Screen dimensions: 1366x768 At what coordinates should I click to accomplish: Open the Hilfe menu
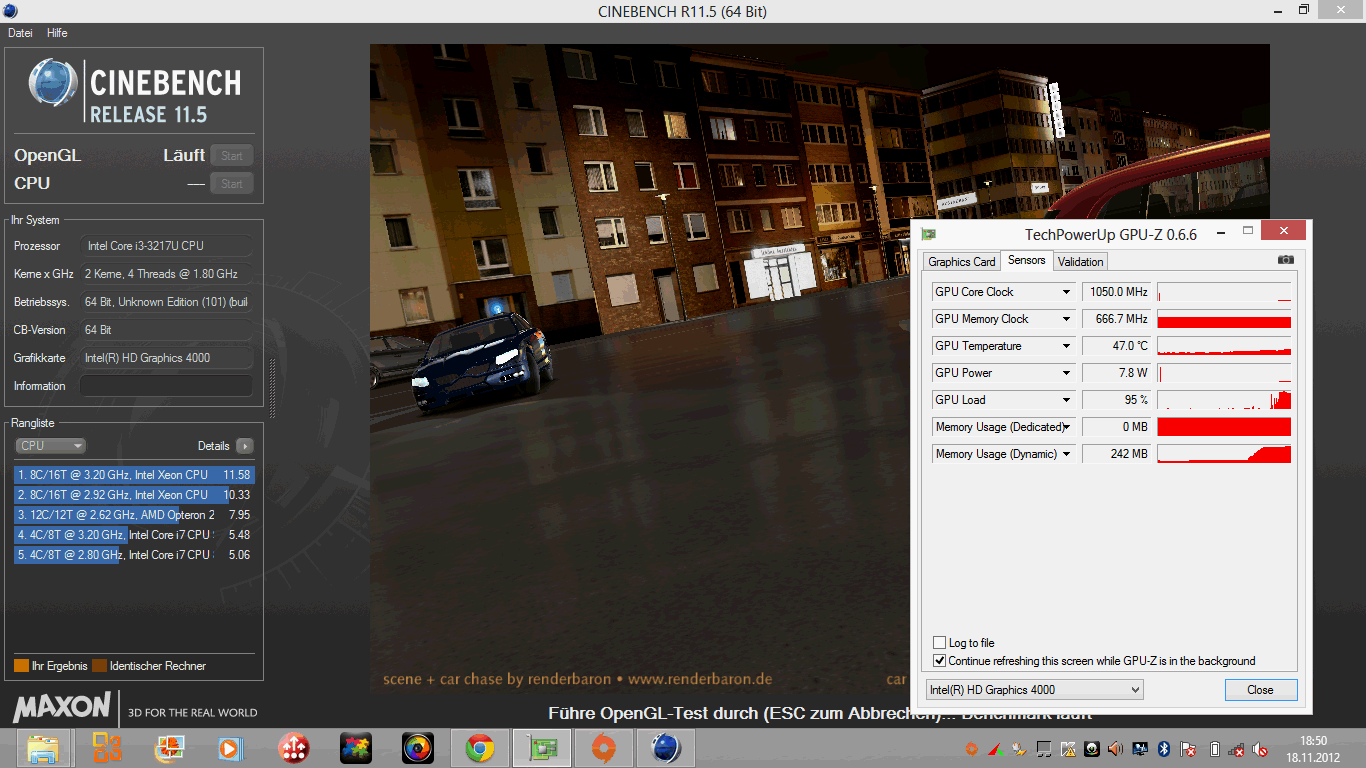[x=57, y=33]
